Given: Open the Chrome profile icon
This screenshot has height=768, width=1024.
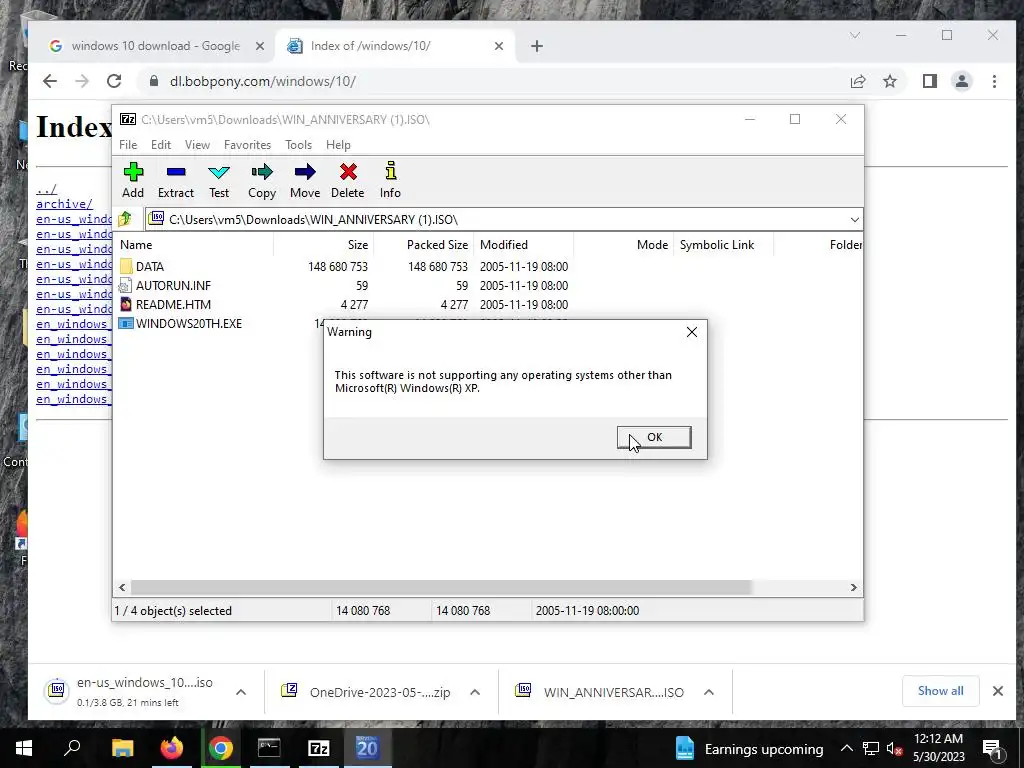Looking at the screenshot, I should point(962,81).
